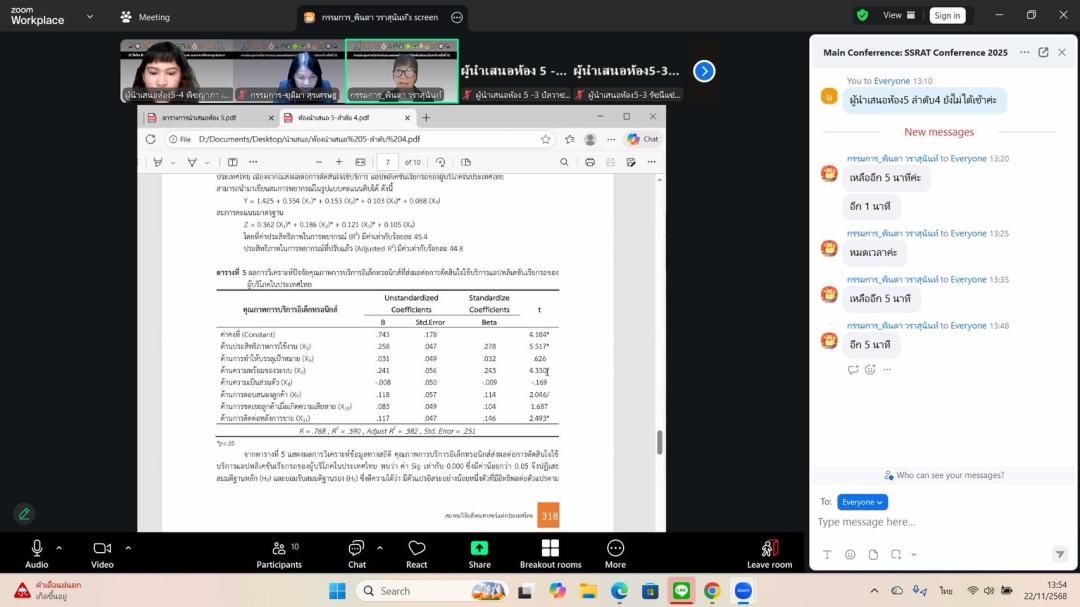Open the React emoji menu
Image resolution: width=1080 pixels, height=607 pixels.
click(x=417, y=554)
